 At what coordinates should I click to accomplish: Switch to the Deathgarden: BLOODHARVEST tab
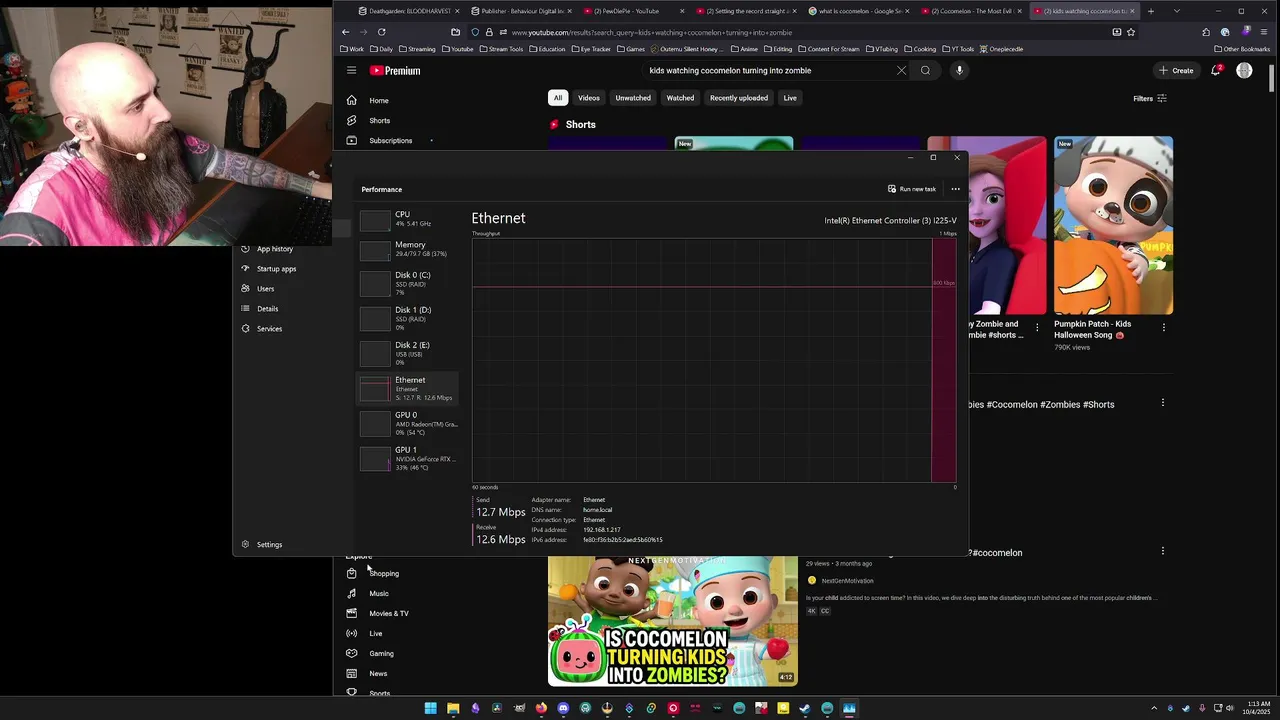[x=408, y=11]
